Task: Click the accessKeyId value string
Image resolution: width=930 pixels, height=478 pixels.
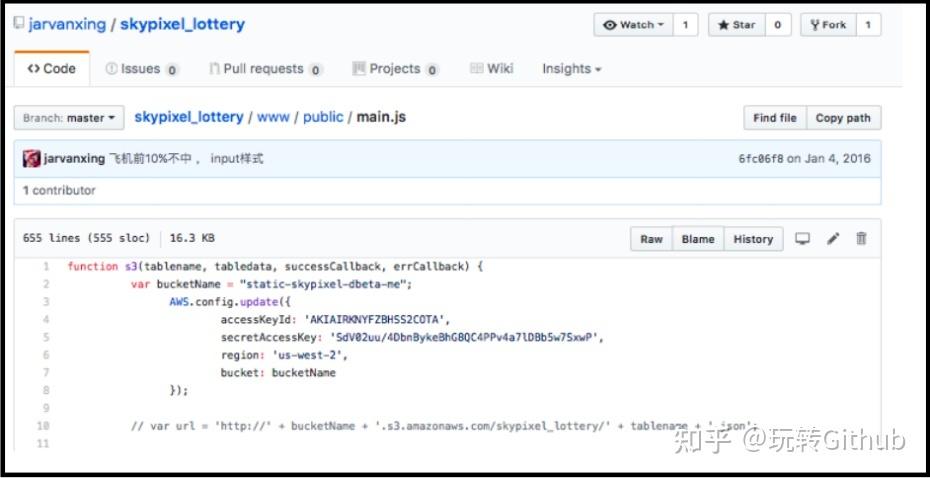Action: pos(374,320)
